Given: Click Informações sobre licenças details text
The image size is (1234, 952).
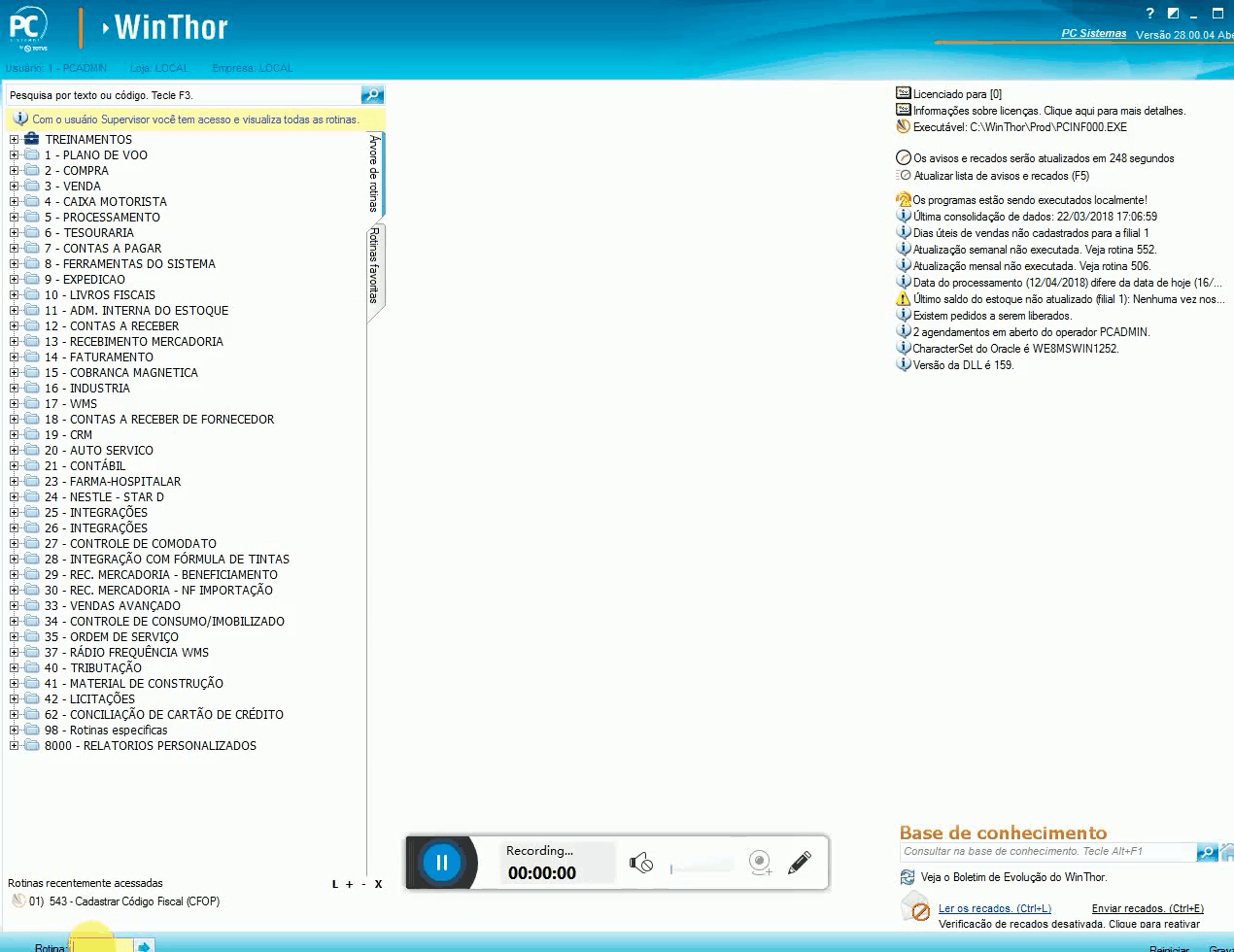Looking at the screenshot, I should click(1049, 111).
